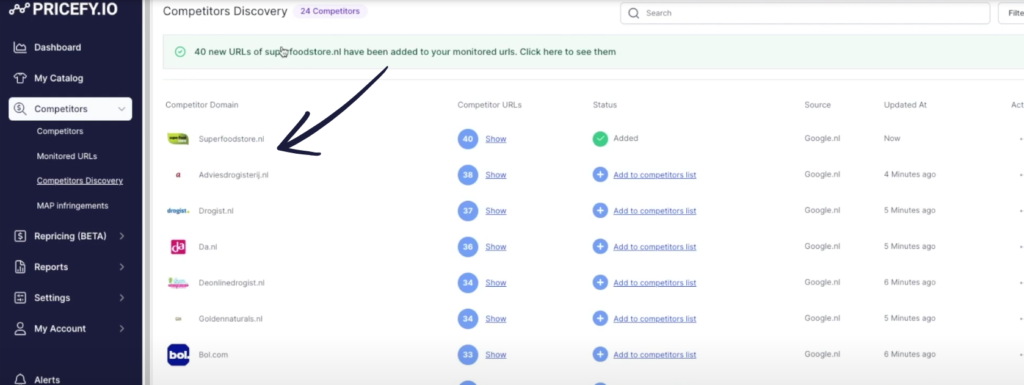The image size is (1024, 385).
Task: Expand the Repricing (BETA) chevron
Action: pyautogui.click(x=121, y=236)
